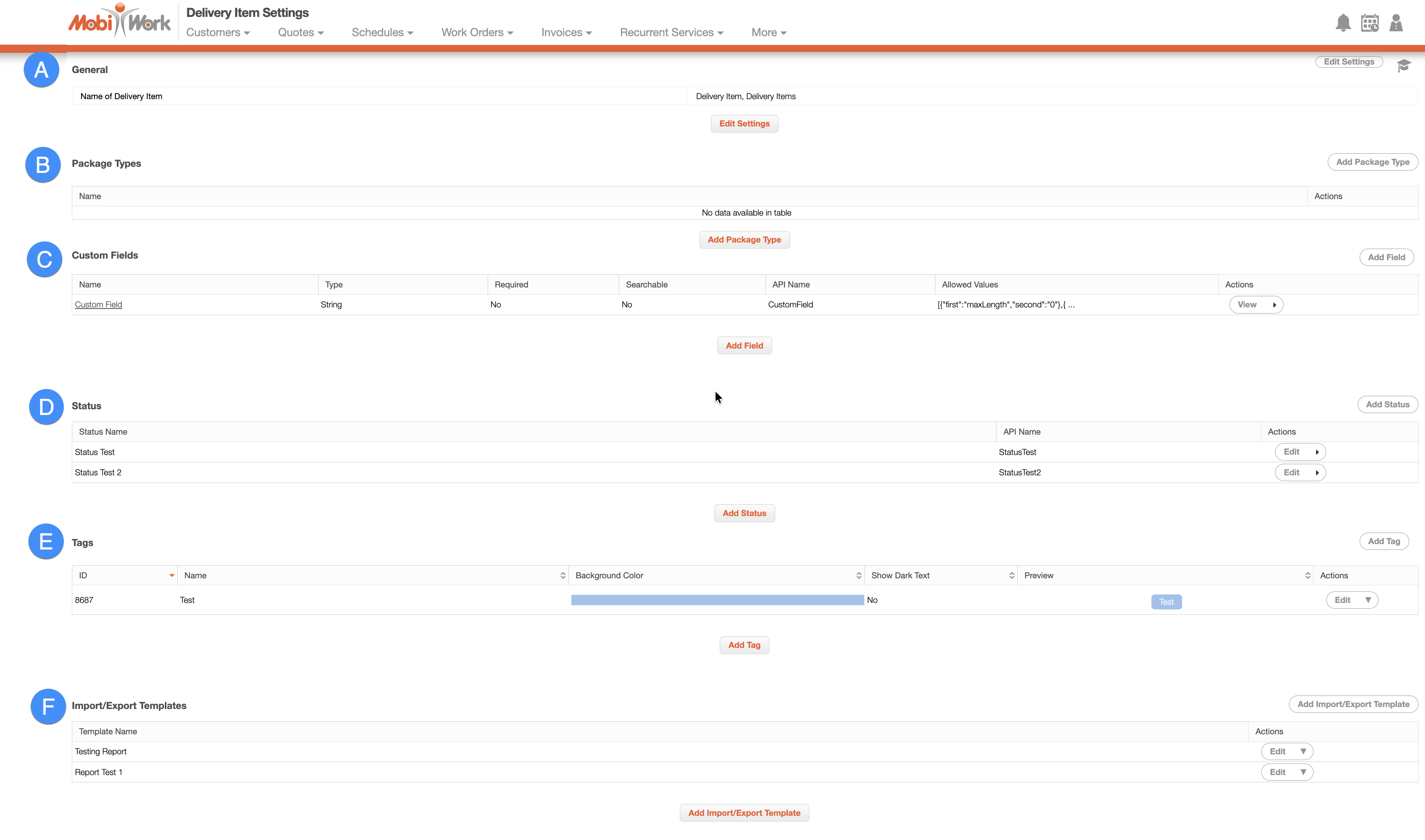Viewport: 1425px width, 840px height.
Task: Open the Customers menu
Action: pyautogui.click(x=218, y=32)
